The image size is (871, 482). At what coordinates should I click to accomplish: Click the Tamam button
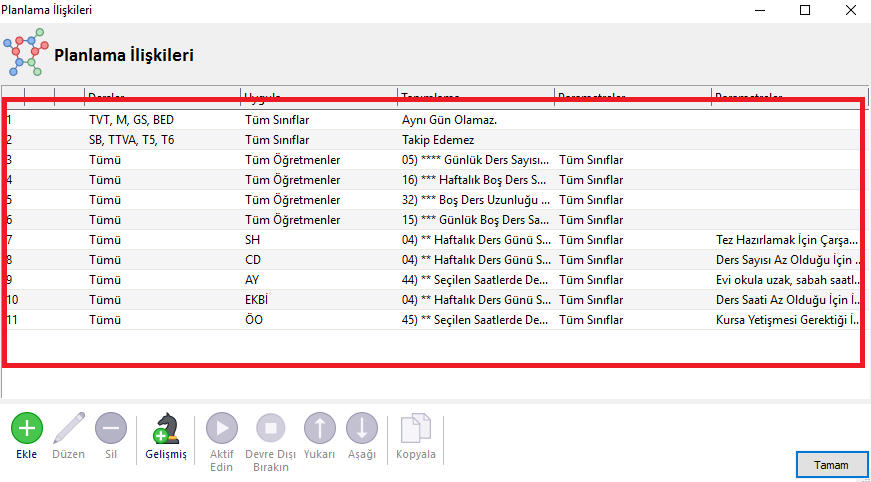(831, 465)
